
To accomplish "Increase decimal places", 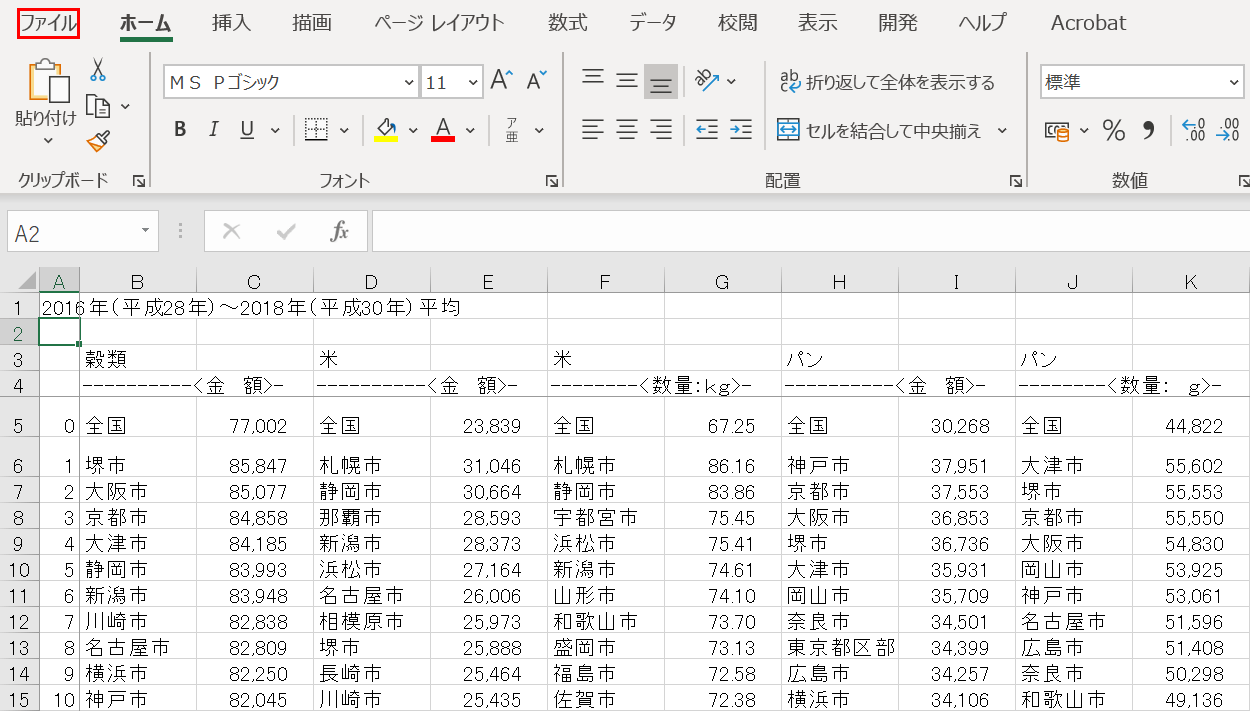I will (1194, 130).
